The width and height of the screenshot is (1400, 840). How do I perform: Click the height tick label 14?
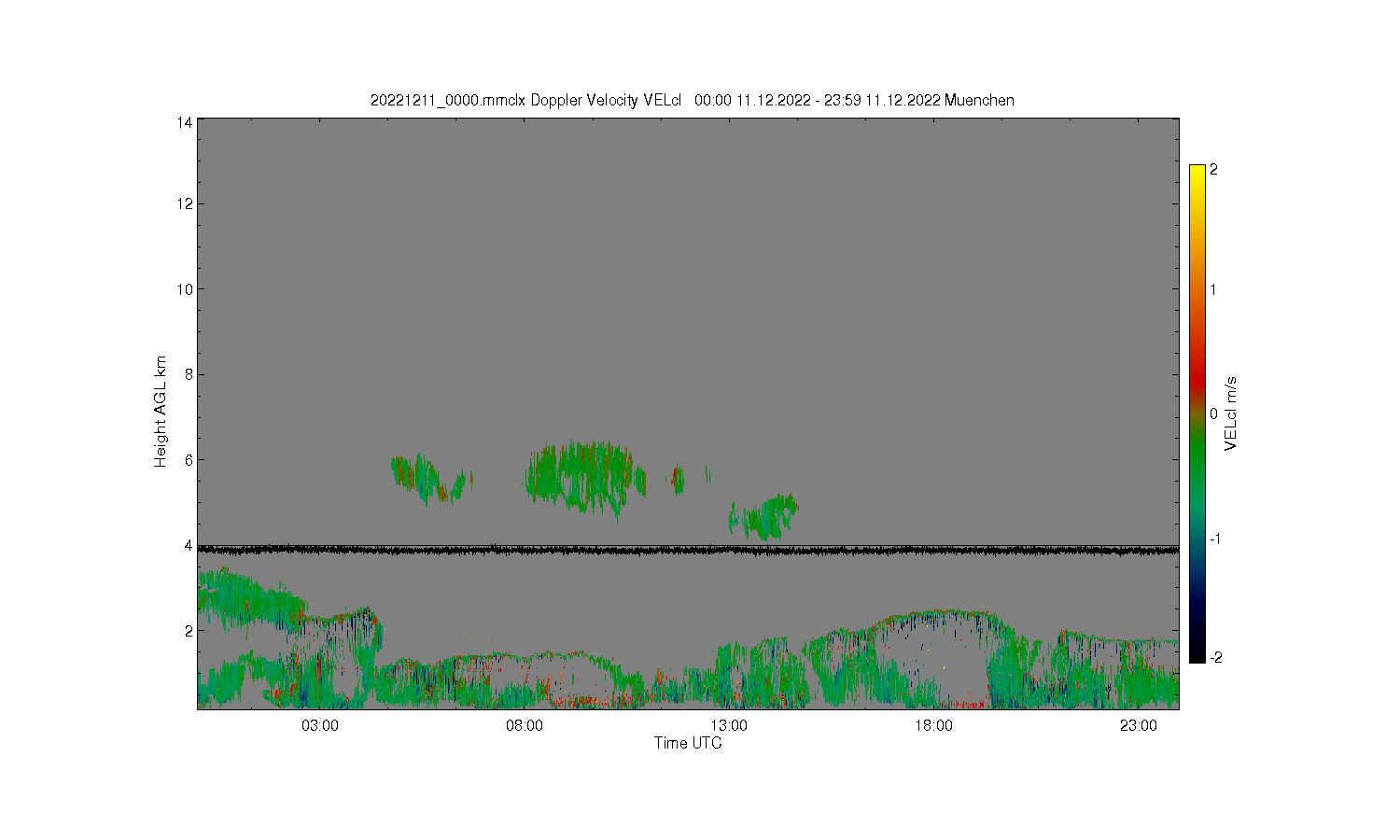pyautogui.click(x=185, y=122)
